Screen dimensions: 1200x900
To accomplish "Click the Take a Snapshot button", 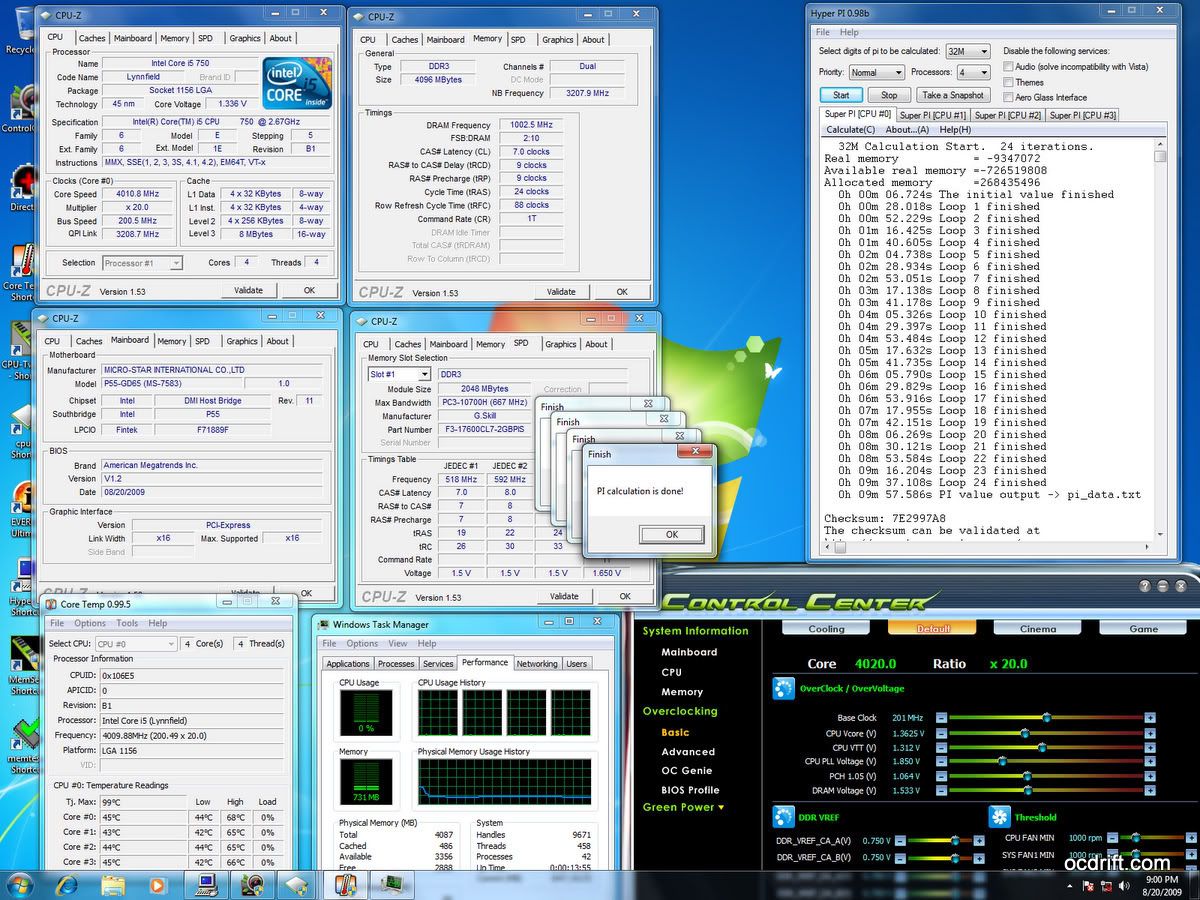I will pyautogui.click(x=953, y=95).
